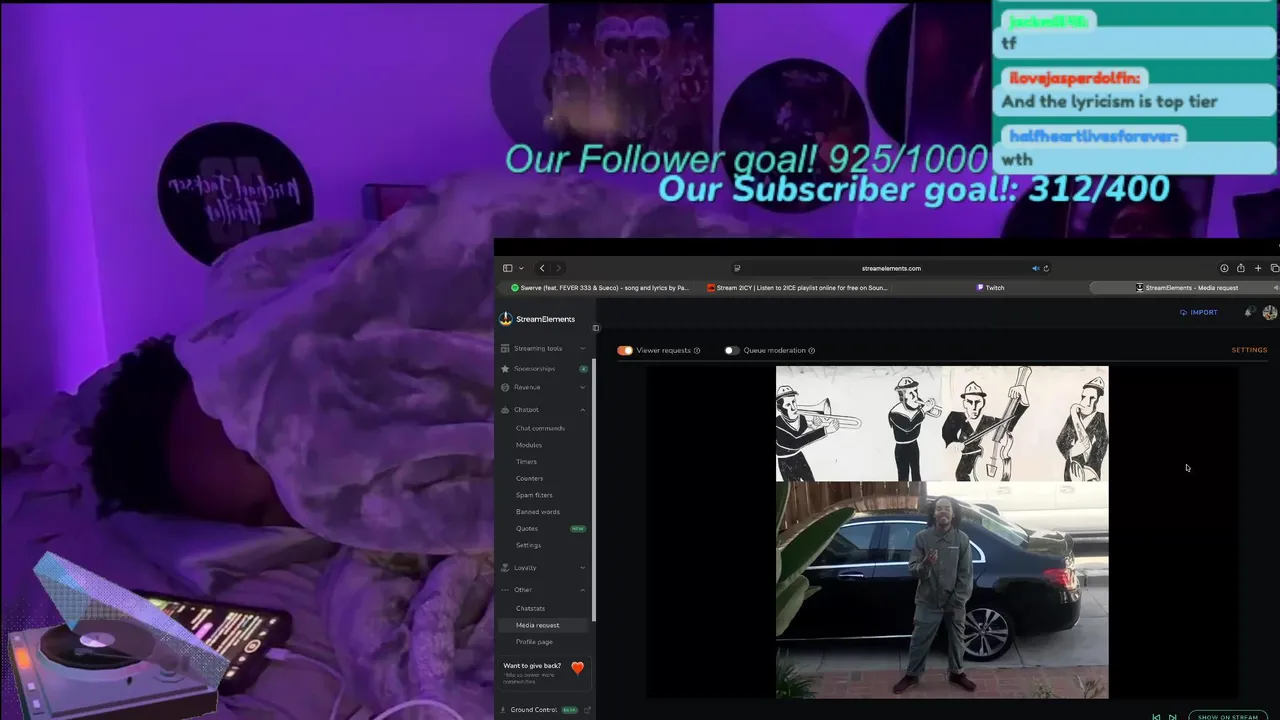Open the Ground Control link
The image size is (1280, 720).
coord(534,710)
